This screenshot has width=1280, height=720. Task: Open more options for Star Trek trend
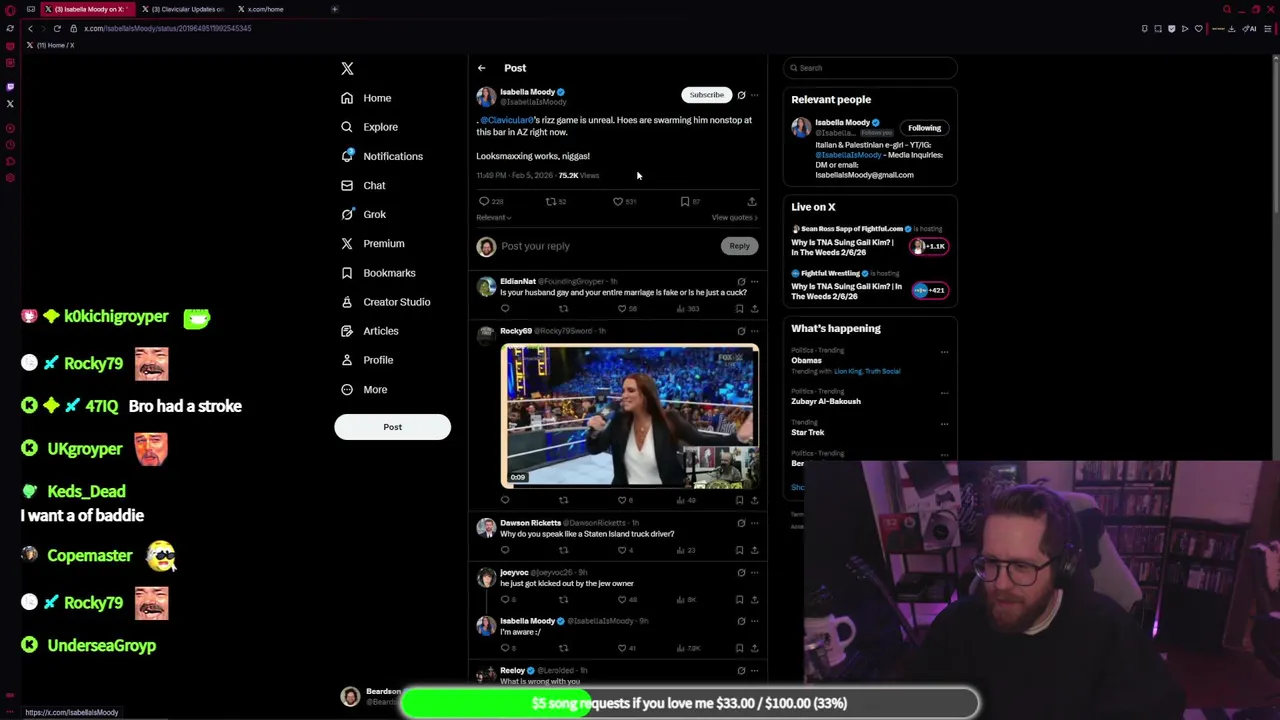click(944, 424)
